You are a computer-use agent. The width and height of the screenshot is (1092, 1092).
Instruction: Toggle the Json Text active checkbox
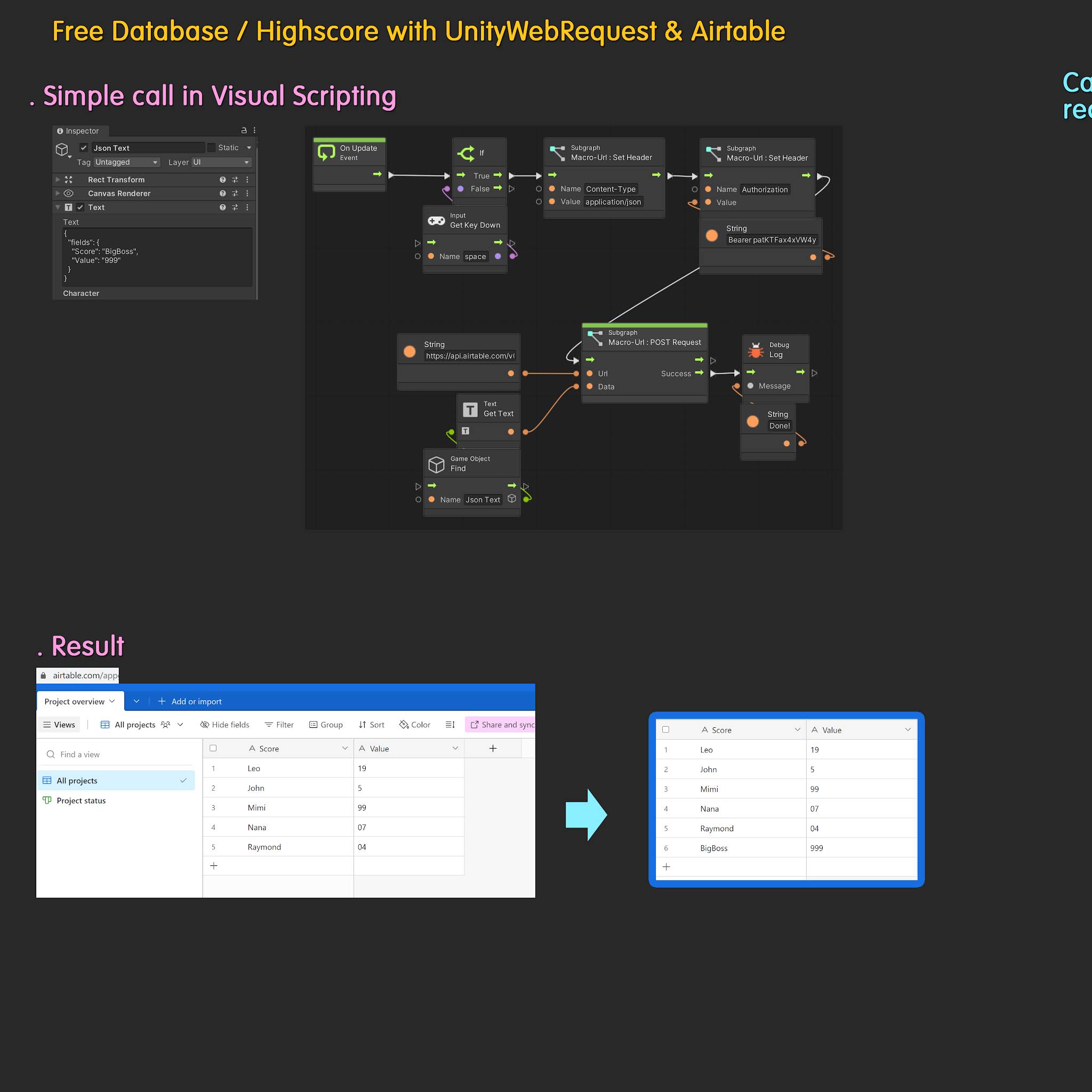pos(84,148)
